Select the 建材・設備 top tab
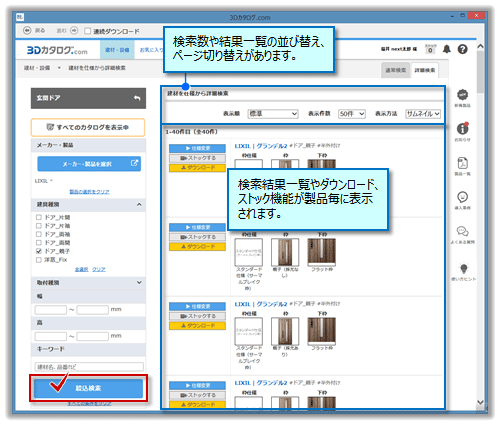Screen dimensions: 500x425 click(117, 50)
